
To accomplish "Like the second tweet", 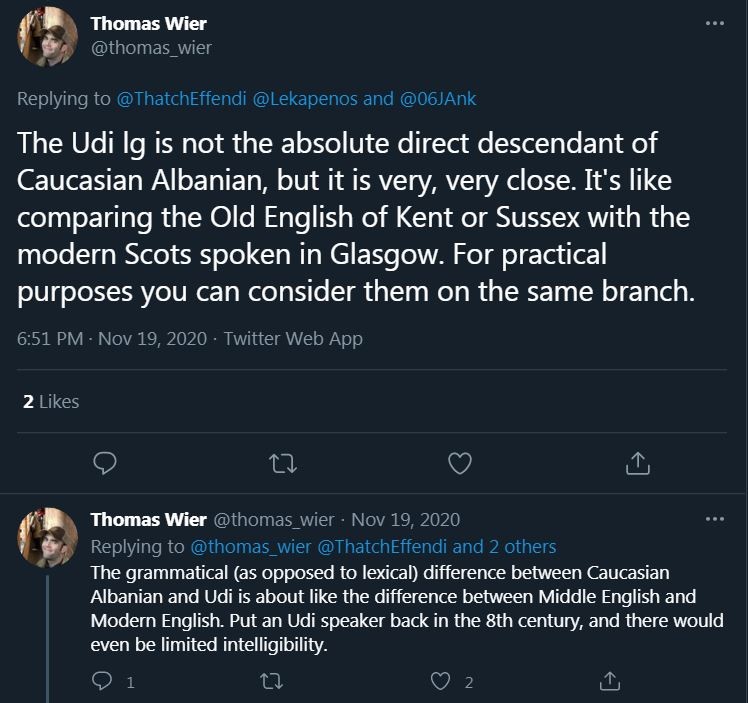I will pos(441,682).
